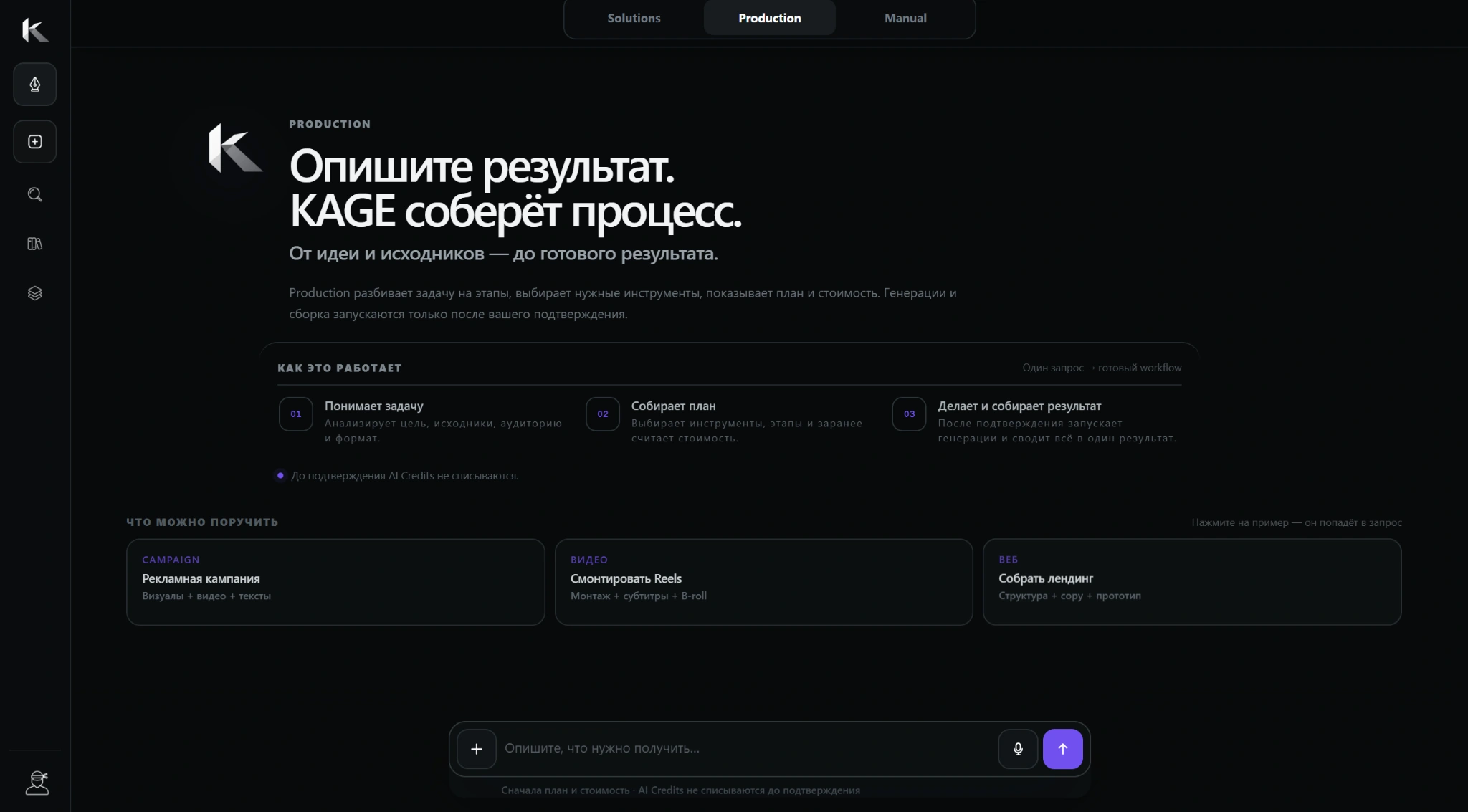Screen dimensions: 1468x812
Task: Click the ВИДЕО category label
Action: coord(589,560)
